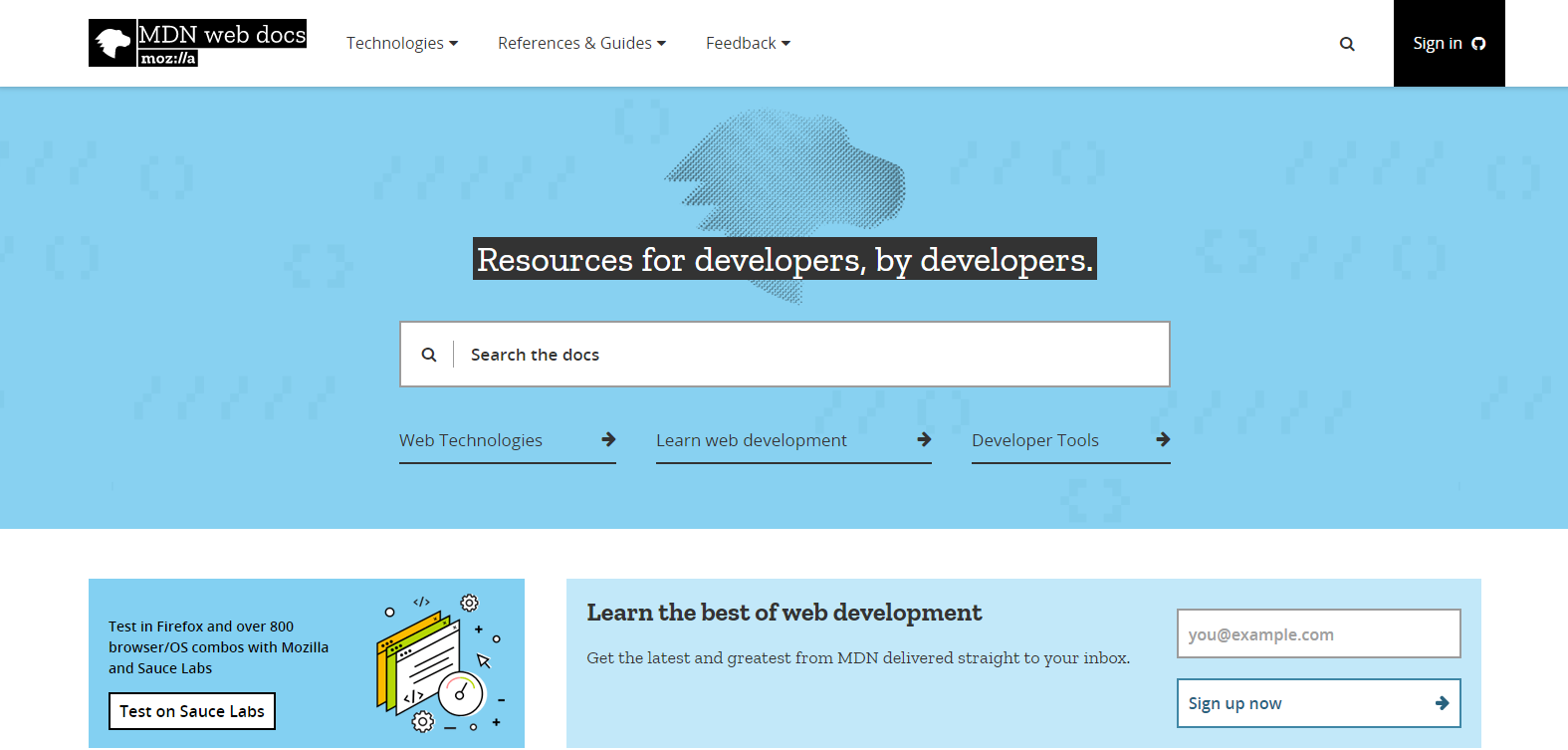Click the Sign in button

(x=1450, y=44)
